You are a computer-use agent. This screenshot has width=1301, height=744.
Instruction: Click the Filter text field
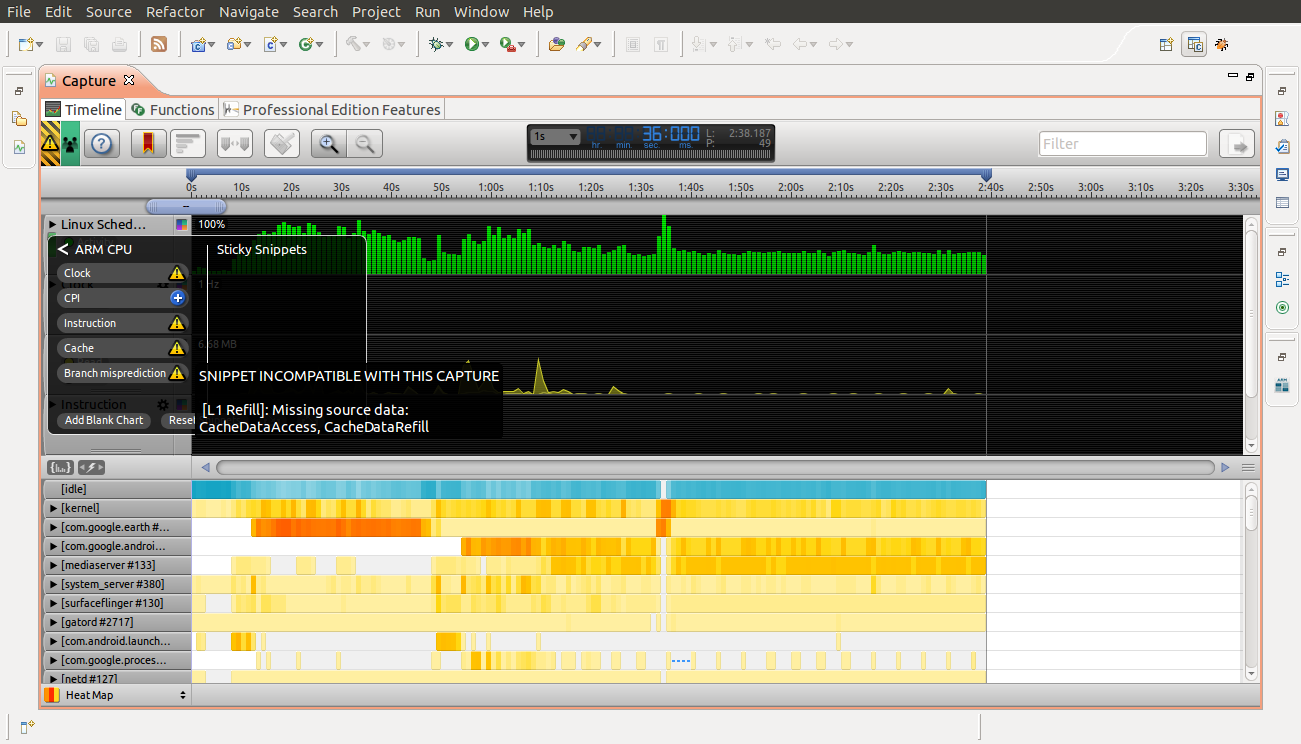tap(1122, 144)
